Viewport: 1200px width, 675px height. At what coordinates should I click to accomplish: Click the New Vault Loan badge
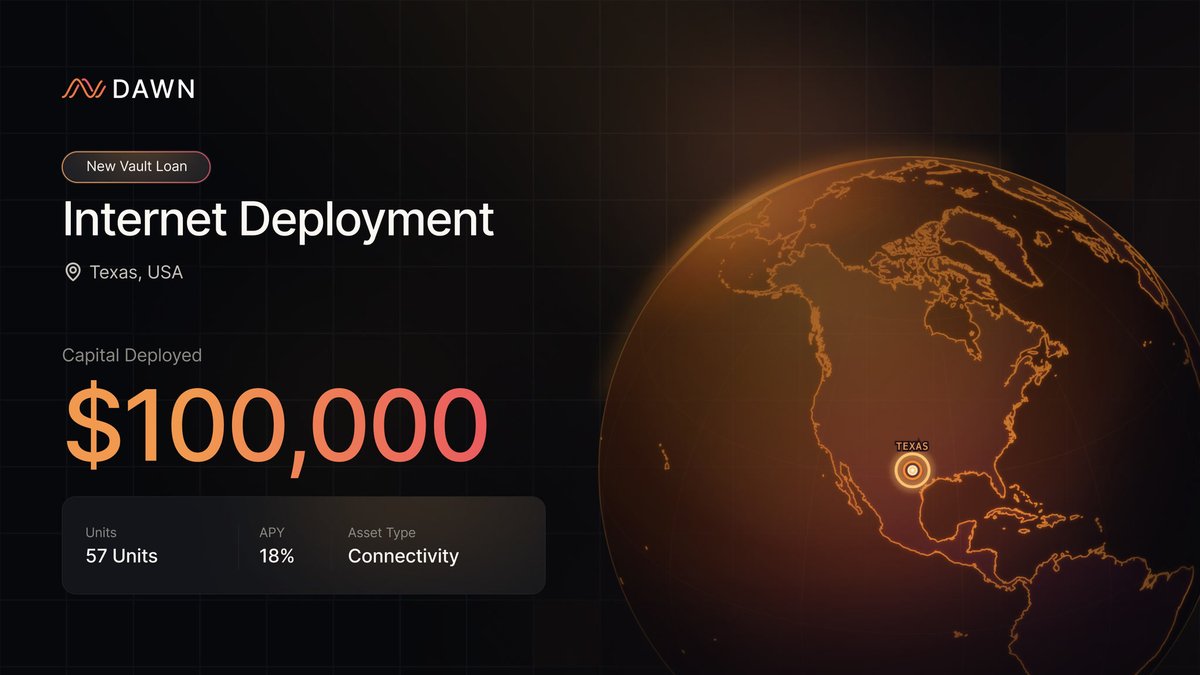pyautogui.click(x=136, y=166)
